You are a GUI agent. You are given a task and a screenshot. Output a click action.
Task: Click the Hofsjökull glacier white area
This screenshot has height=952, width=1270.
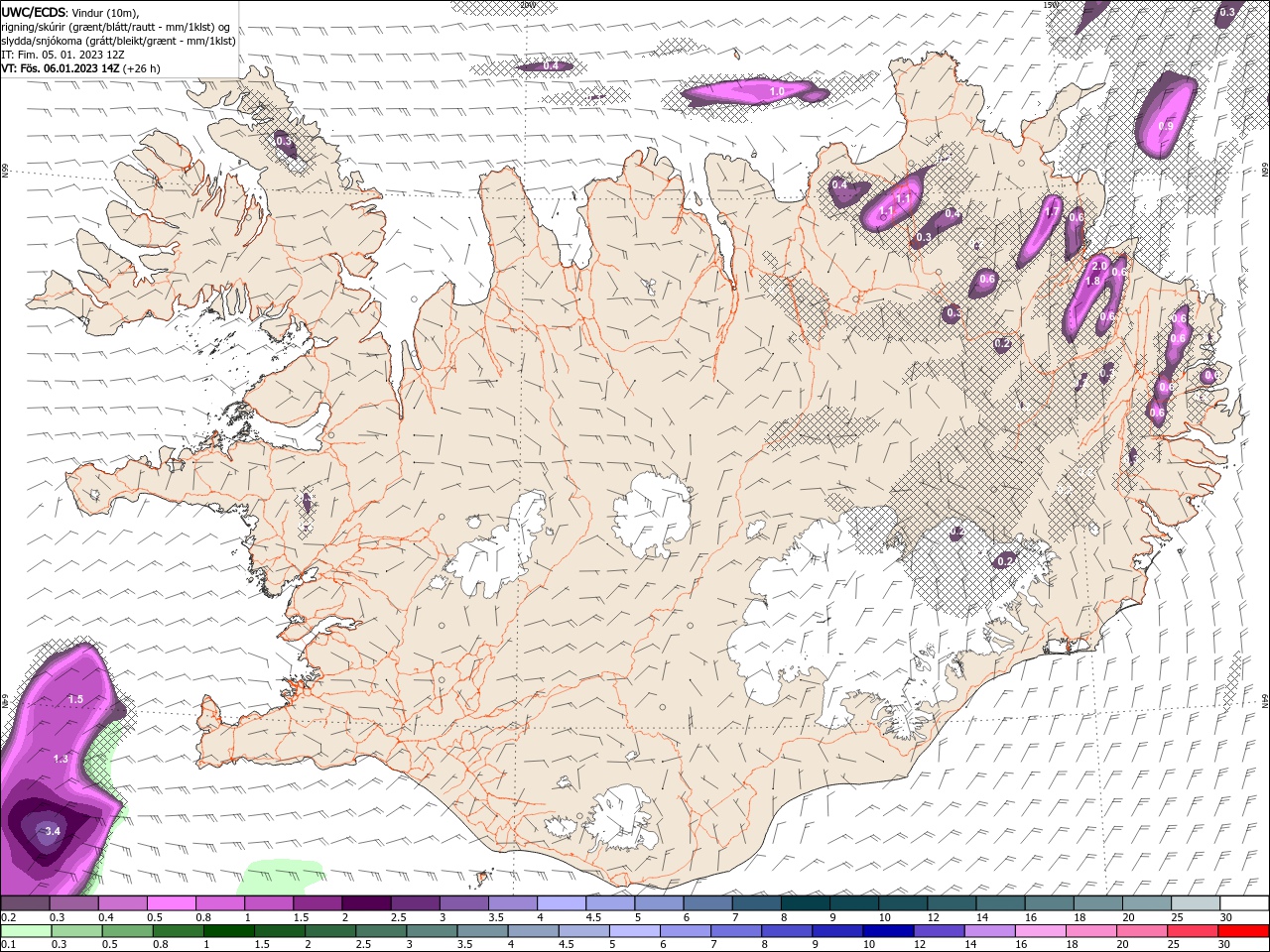[652, 515]
